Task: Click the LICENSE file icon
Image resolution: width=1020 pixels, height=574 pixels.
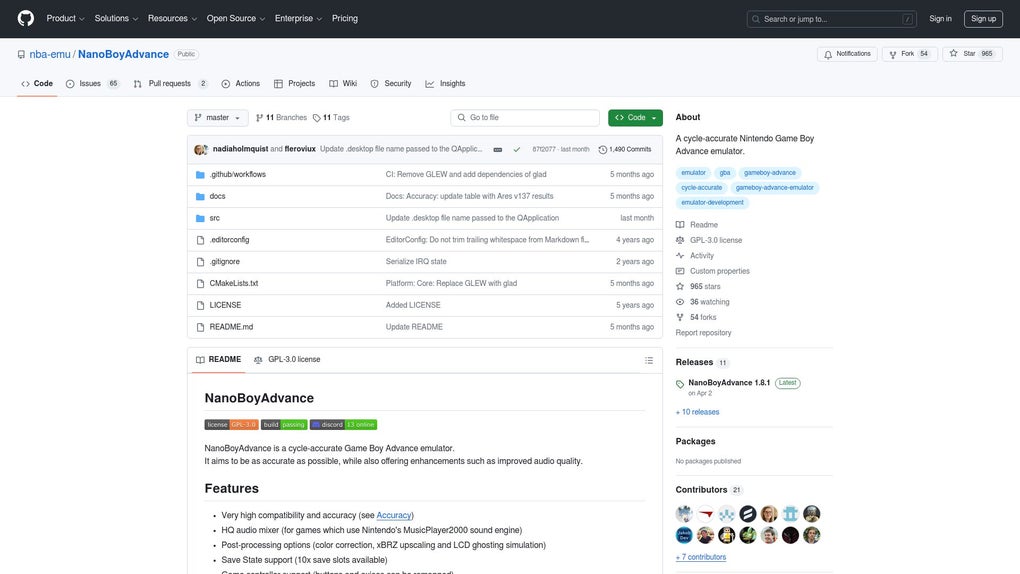Action: point(200,305)
